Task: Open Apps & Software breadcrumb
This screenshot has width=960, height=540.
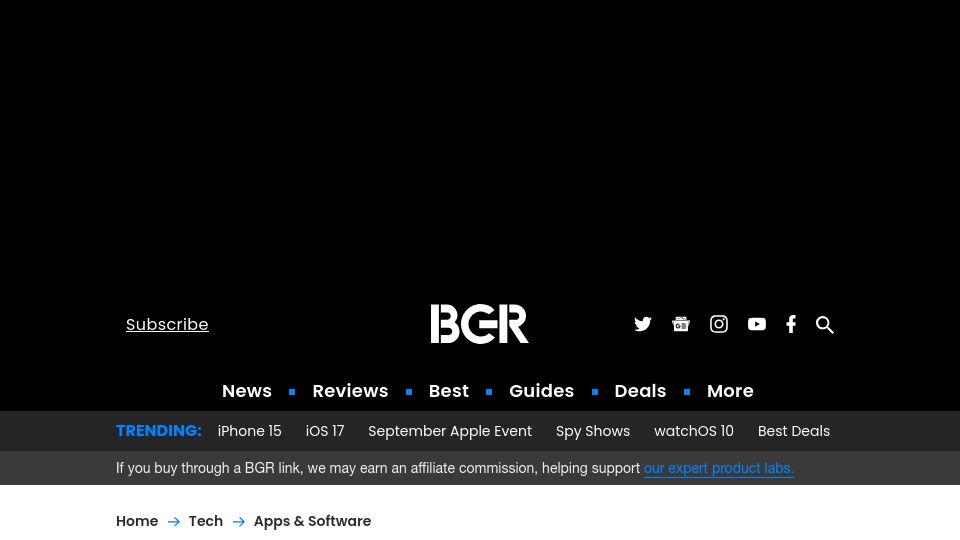Action: [x=312, y=521]
